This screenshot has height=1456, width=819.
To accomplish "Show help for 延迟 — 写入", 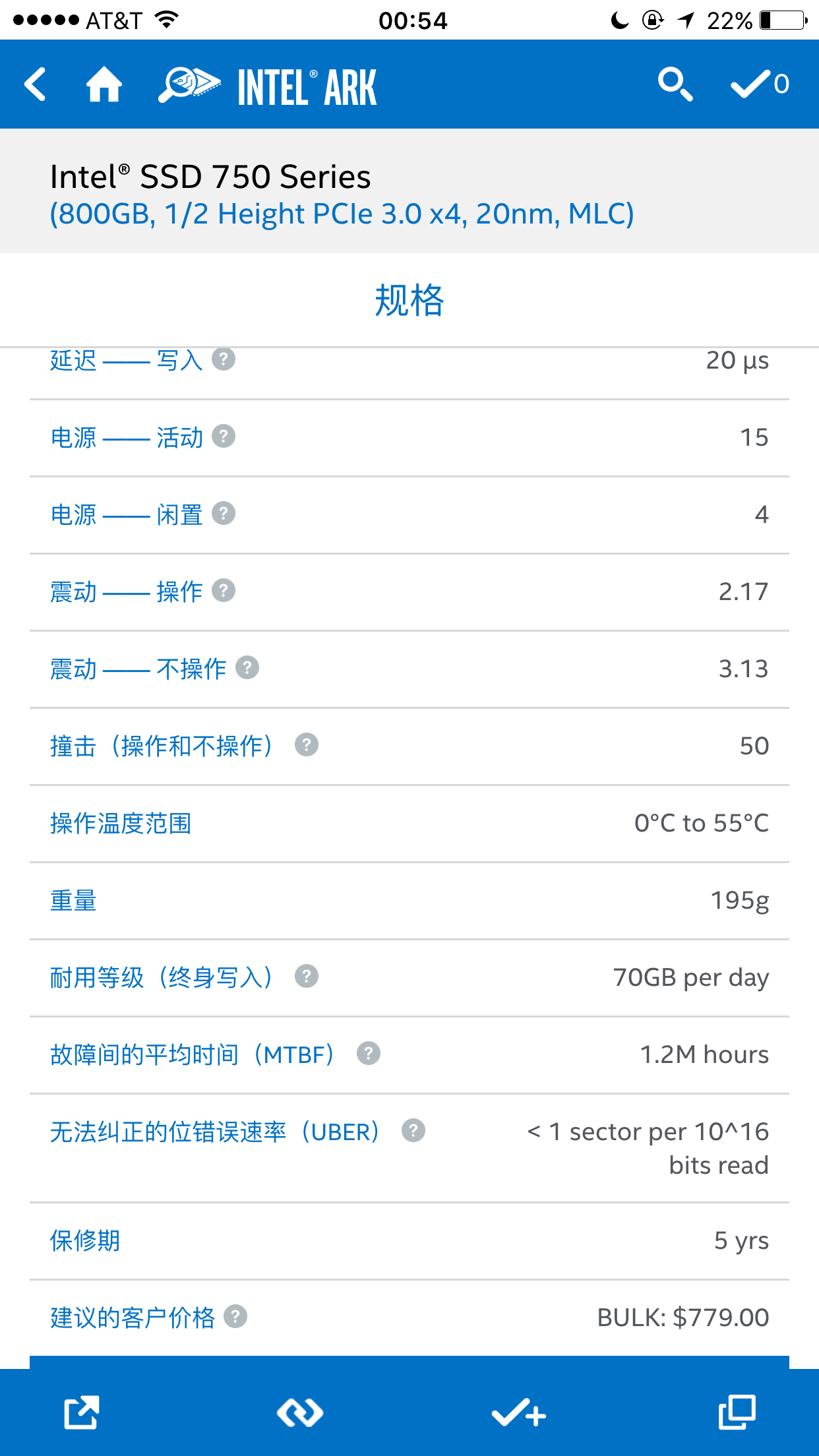I will click(224, 359).
